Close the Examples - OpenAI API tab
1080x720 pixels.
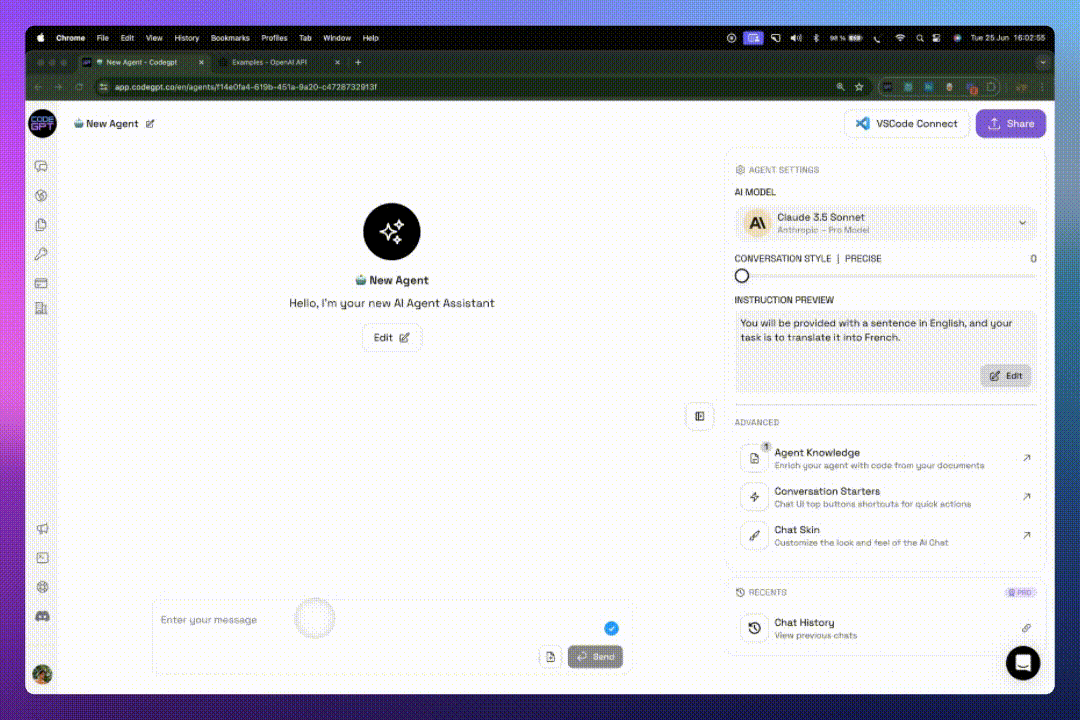(x=338, y=62)
